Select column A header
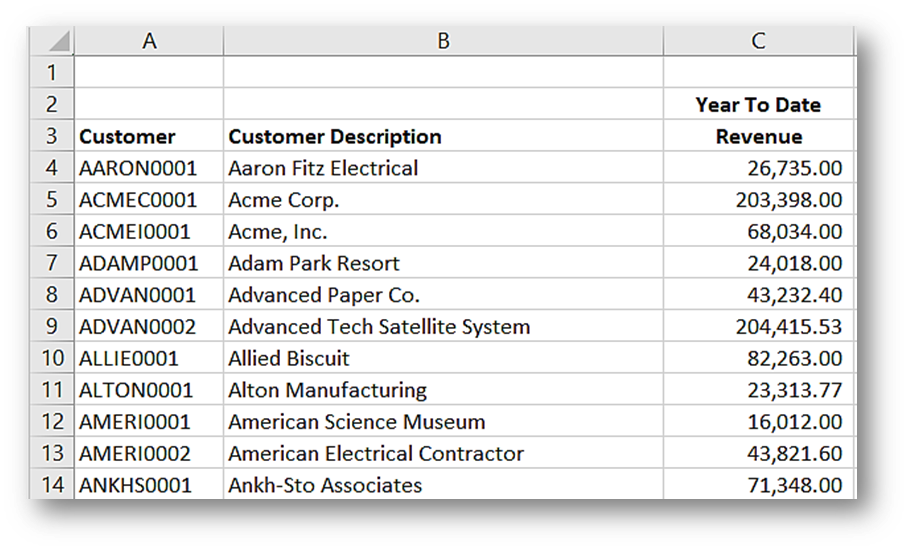 (149, 41)
